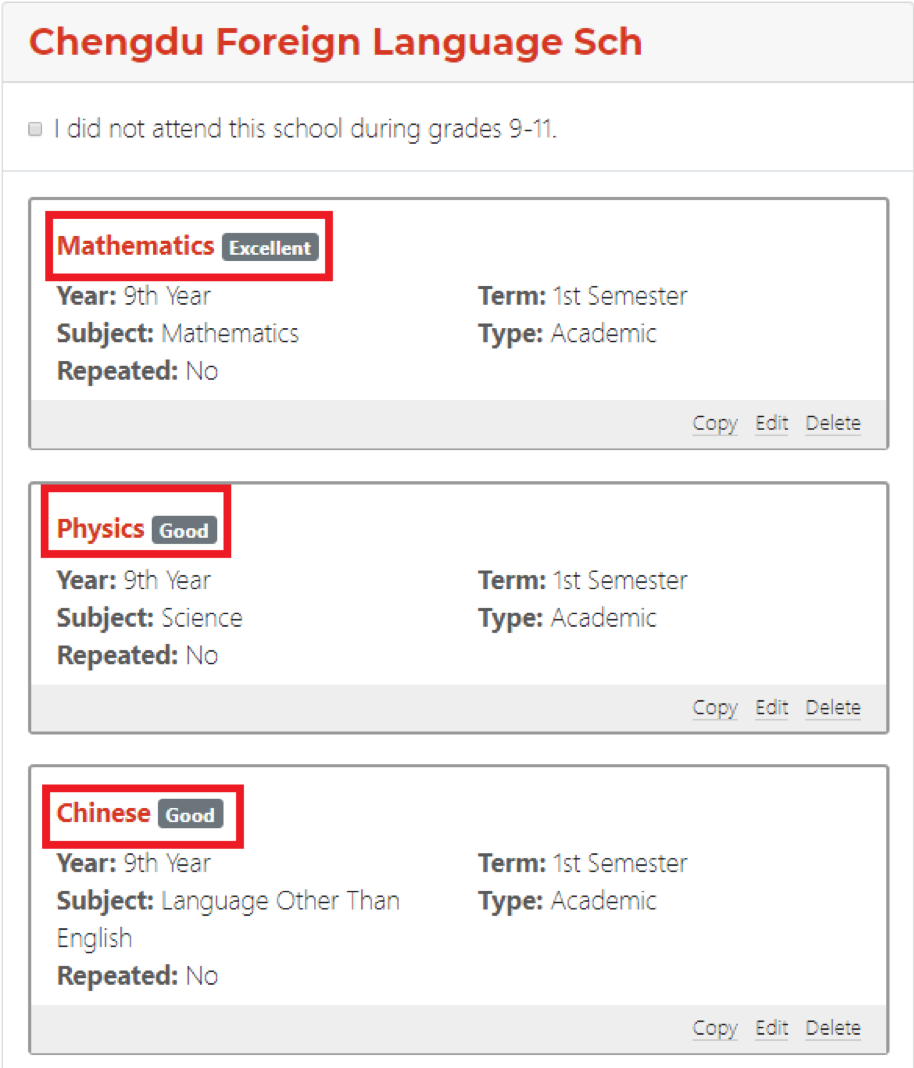The width and height of the screenshot is (914, 1068).
Task: Copy the Physics course entry
Action: pyautogui.click(x=715, y=708)
